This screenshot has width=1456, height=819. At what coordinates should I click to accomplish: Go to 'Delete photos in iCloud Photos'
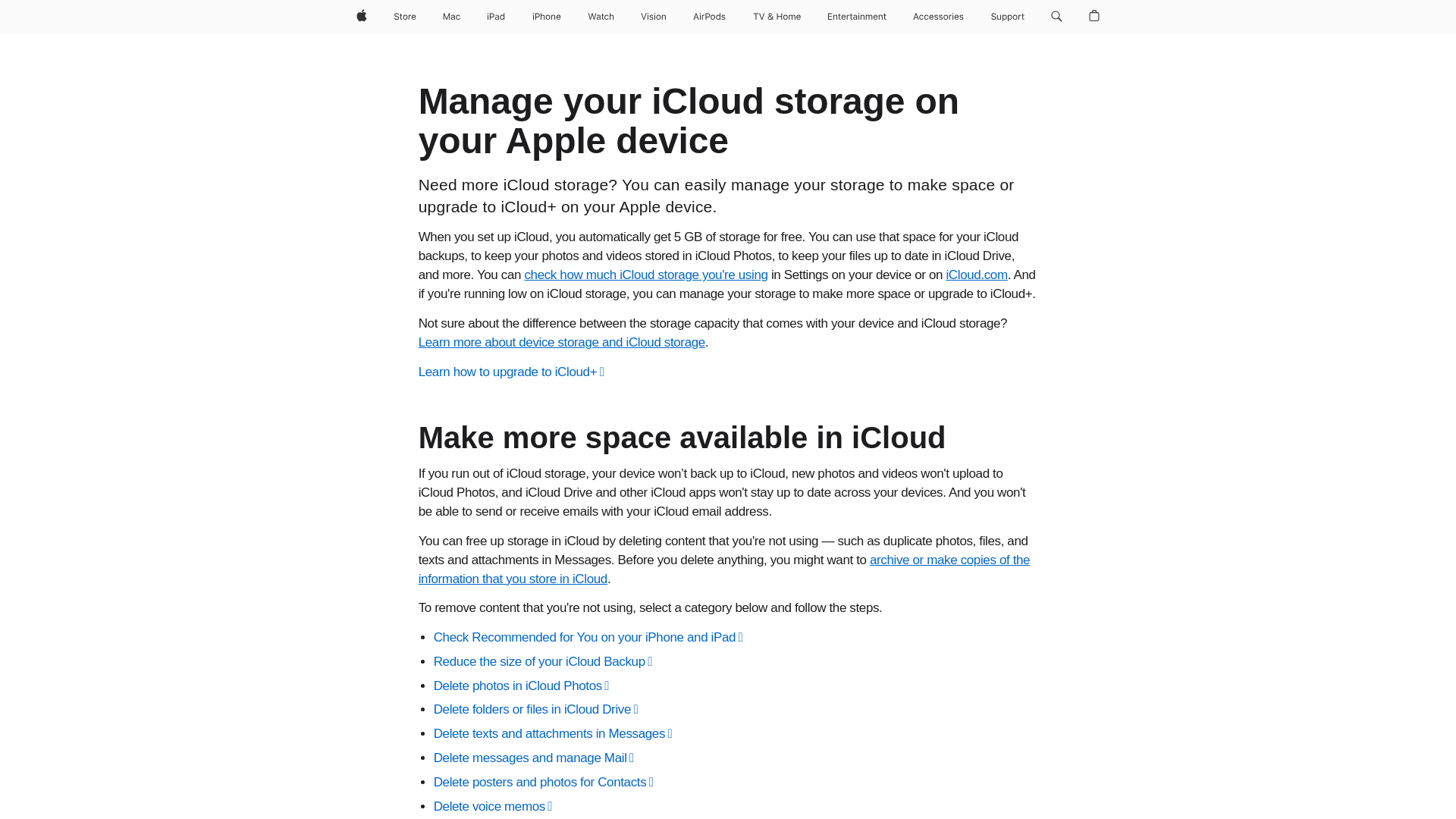[520, 686]
